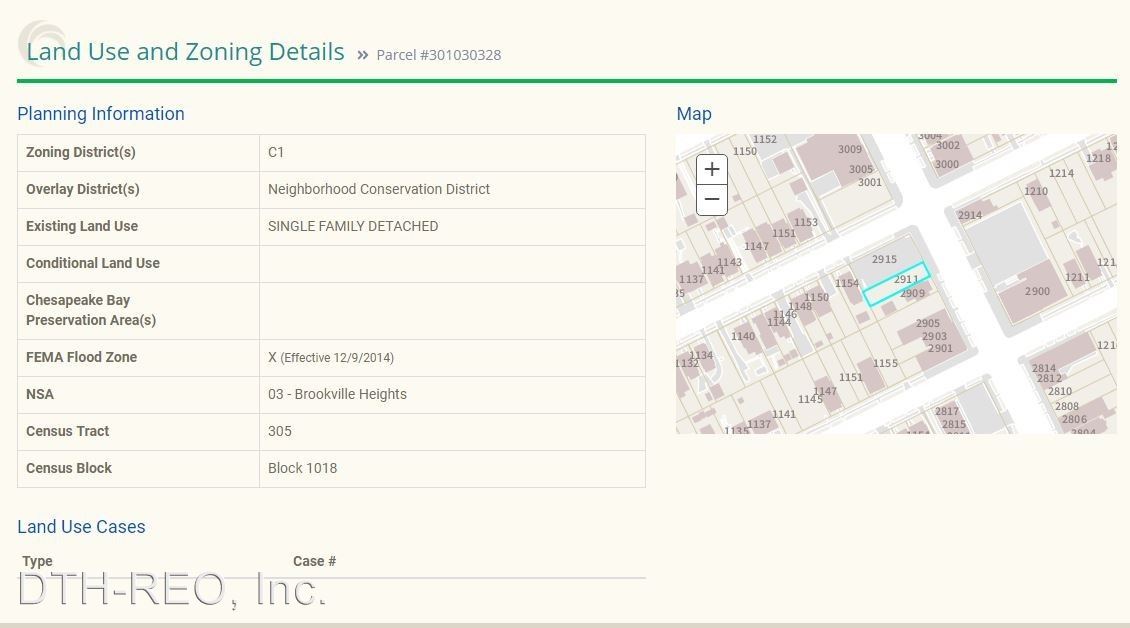This screenshot has width=1130, height=628.
Task: Click the building labeled 2900 on the map
Action: (1037, 291)
